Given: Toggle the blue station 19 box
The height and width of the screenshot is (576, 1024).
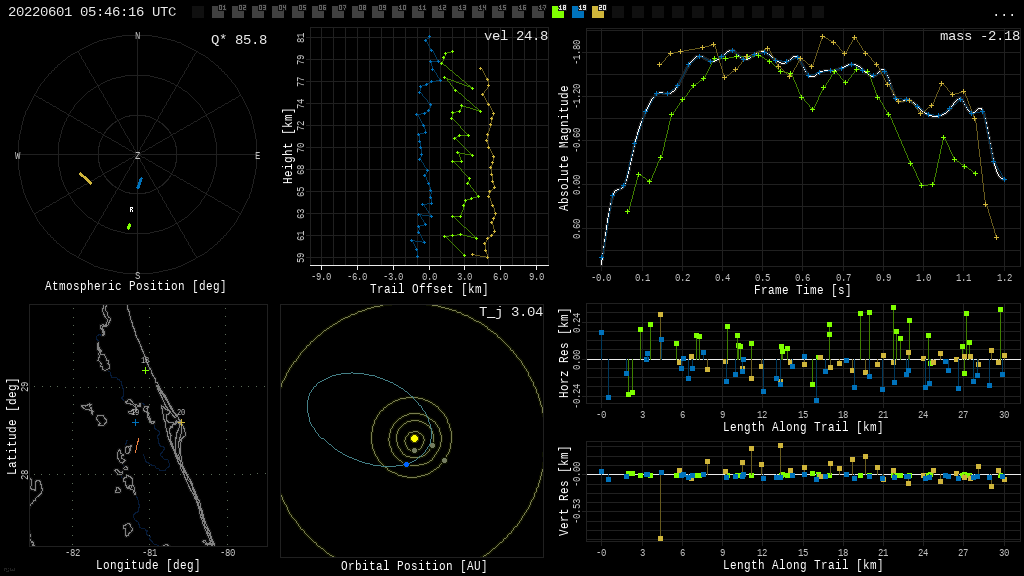Looking at the screenshot, I should coord(578,12).
